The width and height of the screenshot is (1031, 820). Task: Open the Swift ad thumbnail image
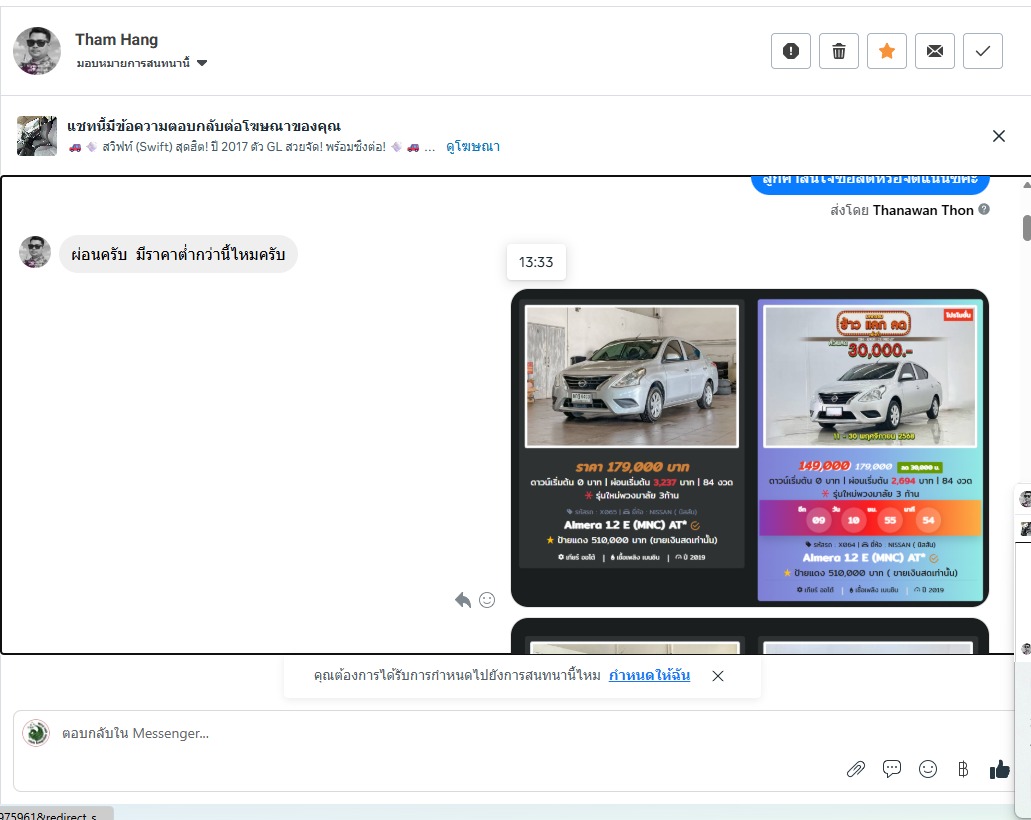click(37, 136)
